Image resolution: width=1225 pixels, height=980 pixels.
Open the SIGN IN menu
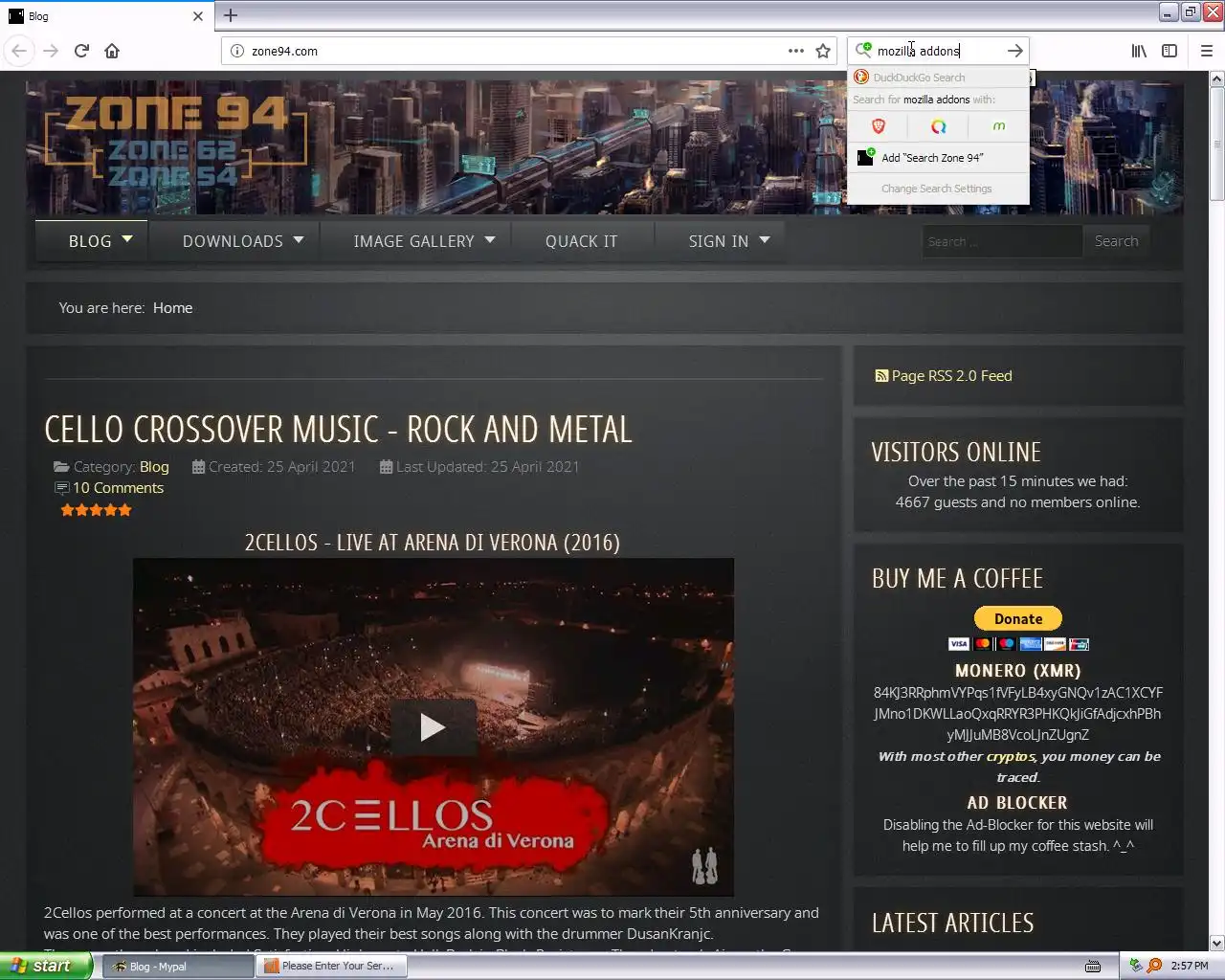pos(719,241)
